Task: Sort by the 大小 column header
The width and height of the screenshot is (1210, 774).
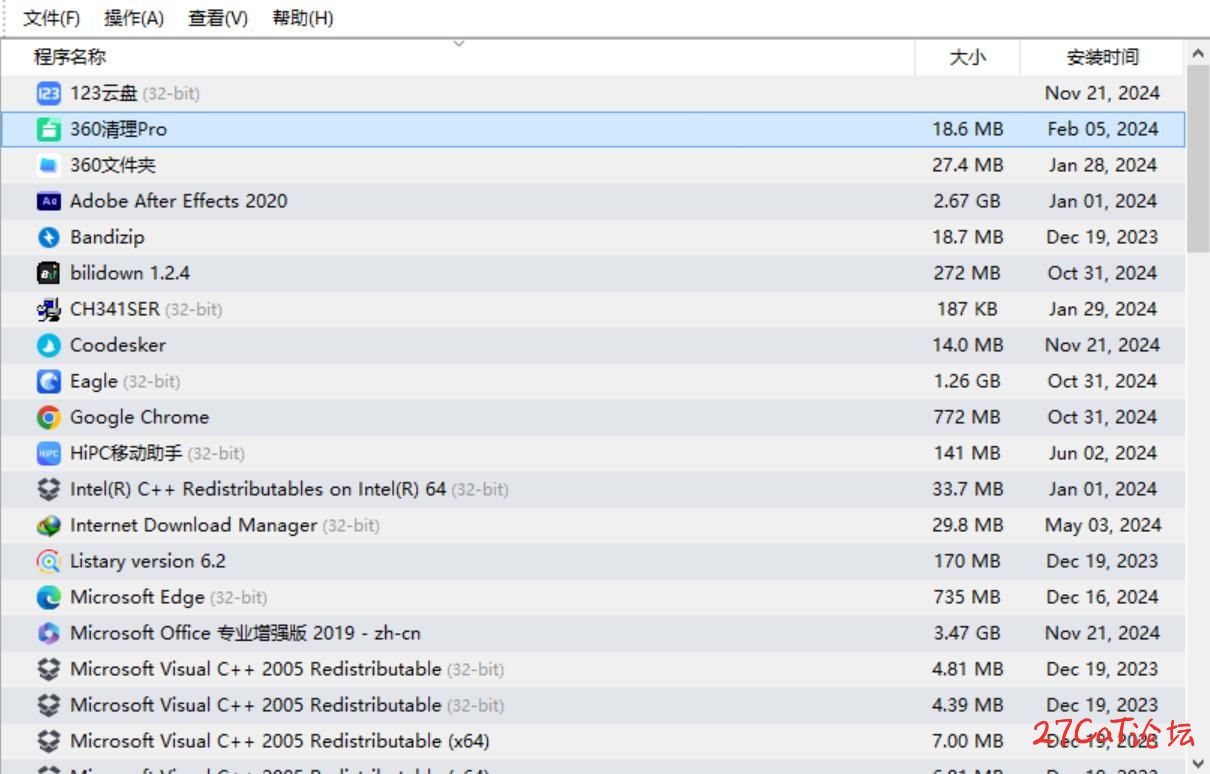Action: pos(967,57)
